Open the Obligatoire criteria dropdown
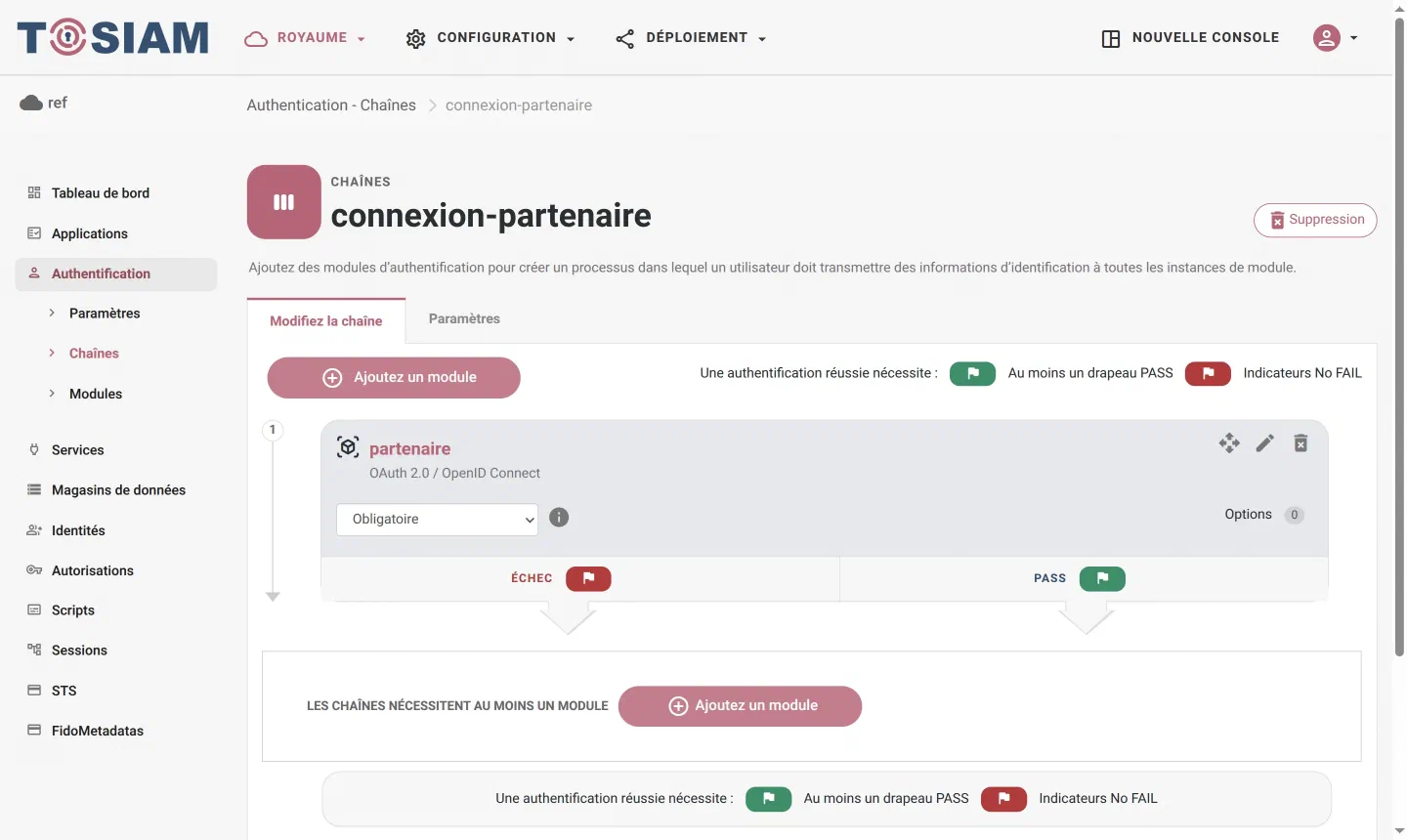1407x840 pixels. (438, 520)
